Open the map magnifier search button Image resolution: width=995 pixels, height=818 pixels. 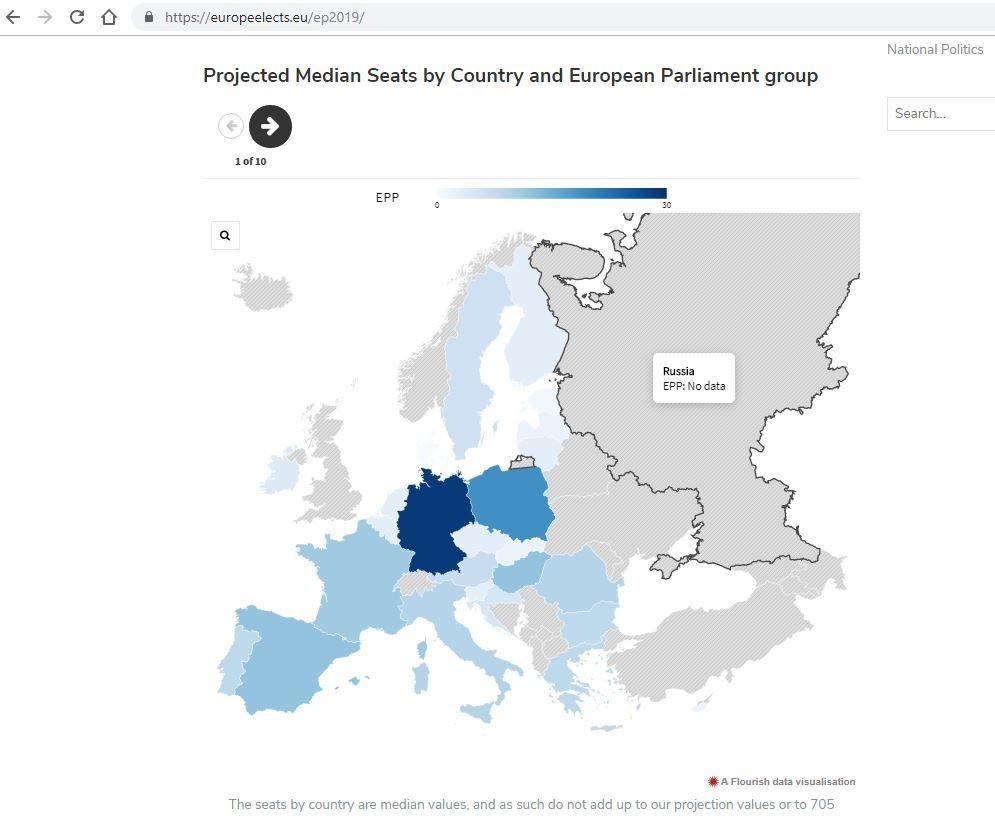(x=225, y=235)
